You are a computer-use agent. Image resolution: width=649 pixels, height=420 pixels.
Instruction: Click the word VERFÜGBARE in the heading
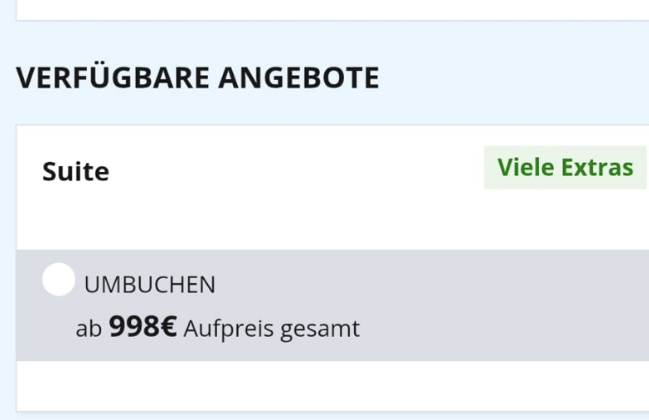click(113, 78)
